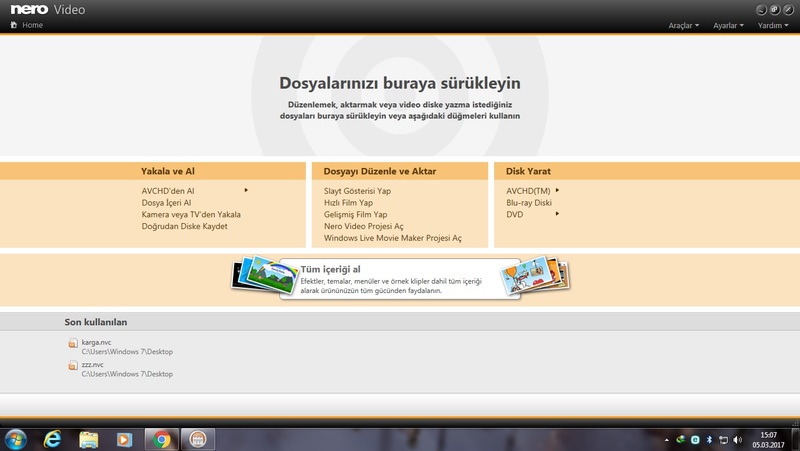This screenshot has height=451, width=800.
Task: Click the file drop area heading
Action: 399,83
